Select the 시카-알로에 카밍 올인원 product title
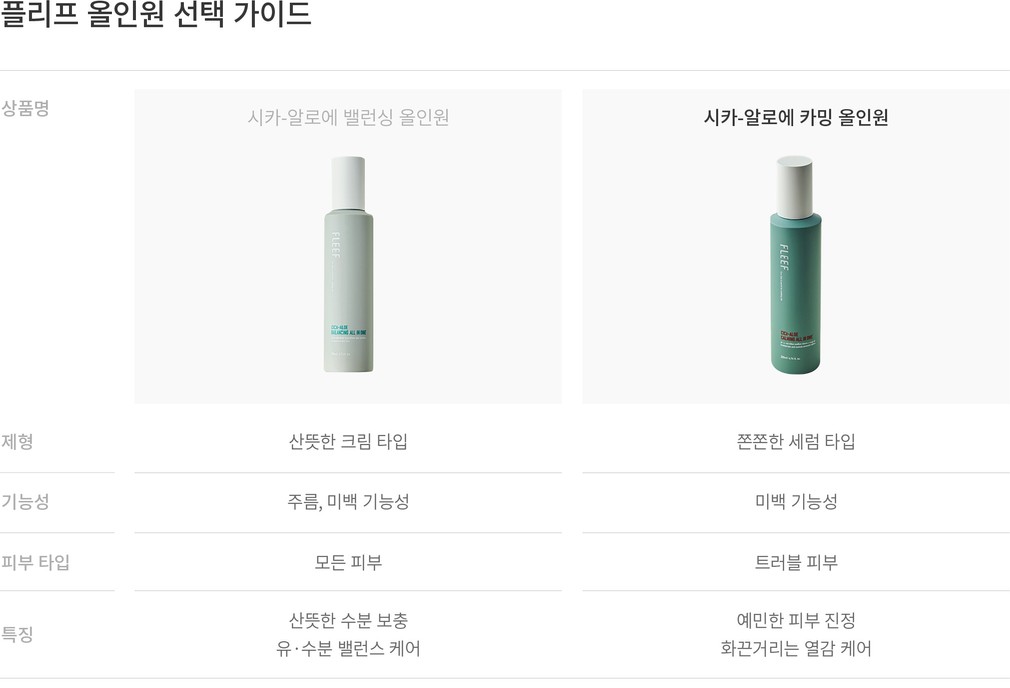The height and width of the screenshot is (688, 1010). click(x=796, y=117)
